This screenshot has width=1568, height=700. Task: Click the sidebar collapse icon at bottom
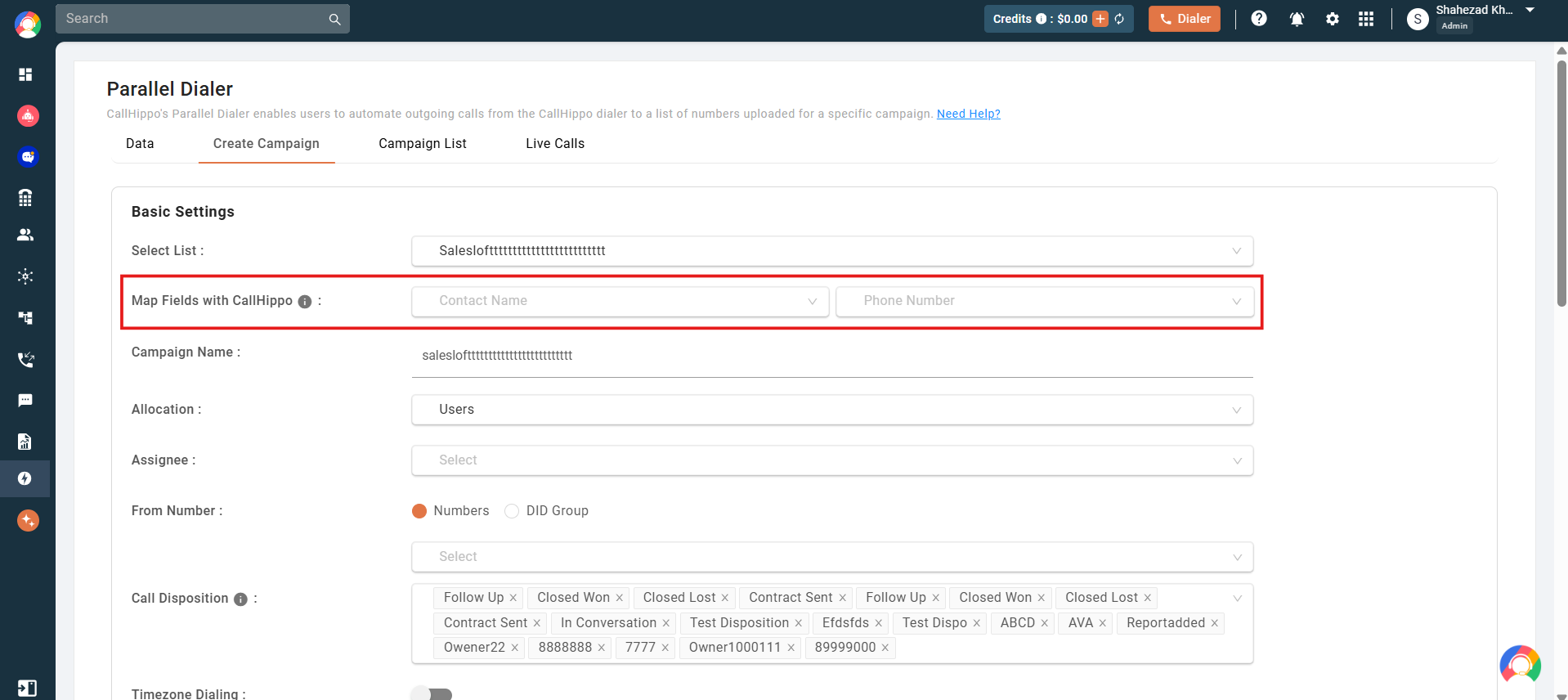point(27,689)
